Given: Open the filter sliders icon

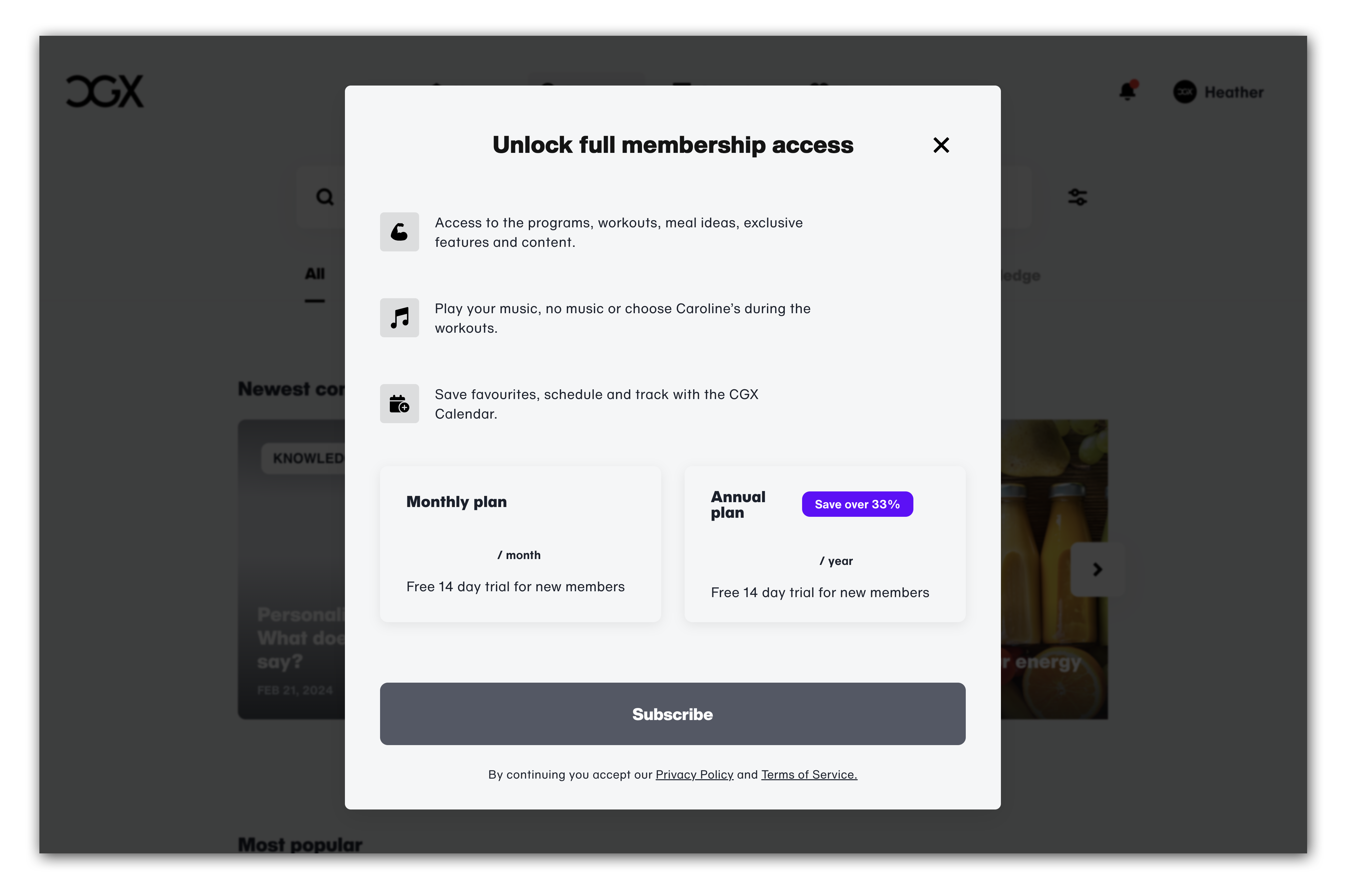Looking at the screenshot, I should [1077, 197].
